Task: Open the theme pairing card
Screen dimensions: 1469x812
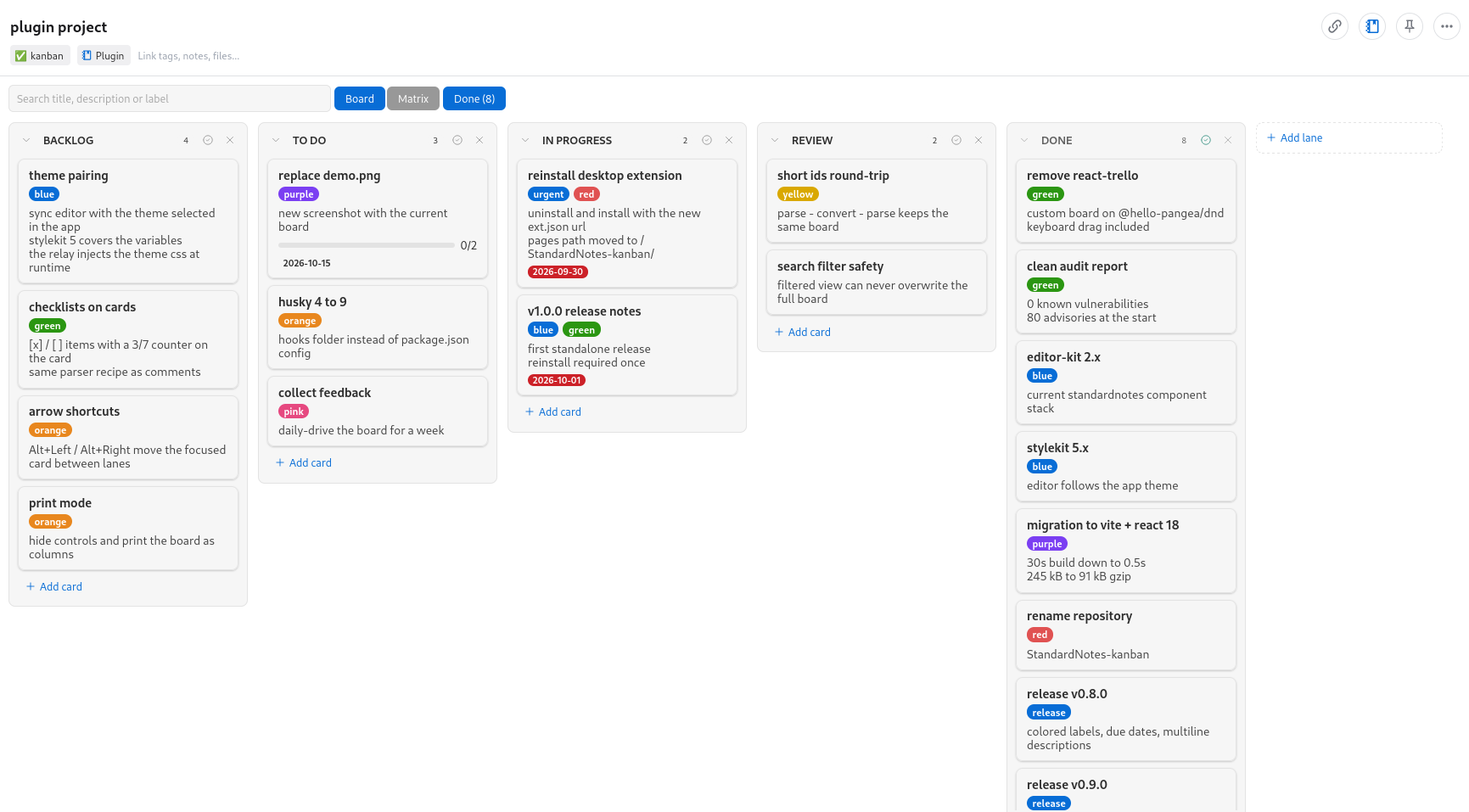Action: tap(128, 221)
